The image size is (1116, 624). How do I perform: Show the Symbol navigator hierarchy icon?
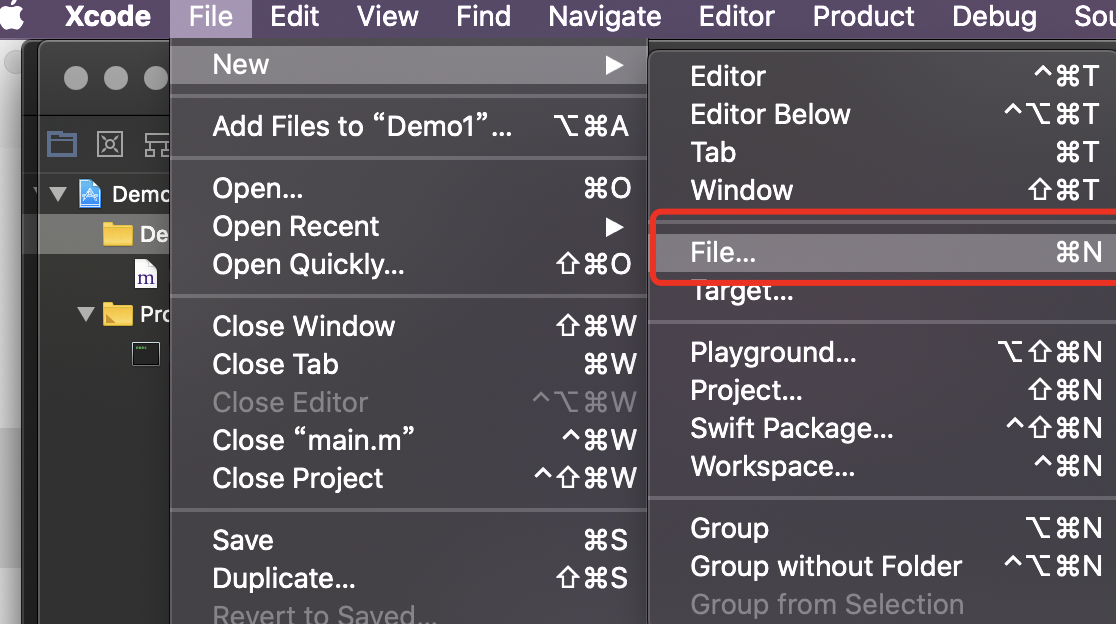157,144
